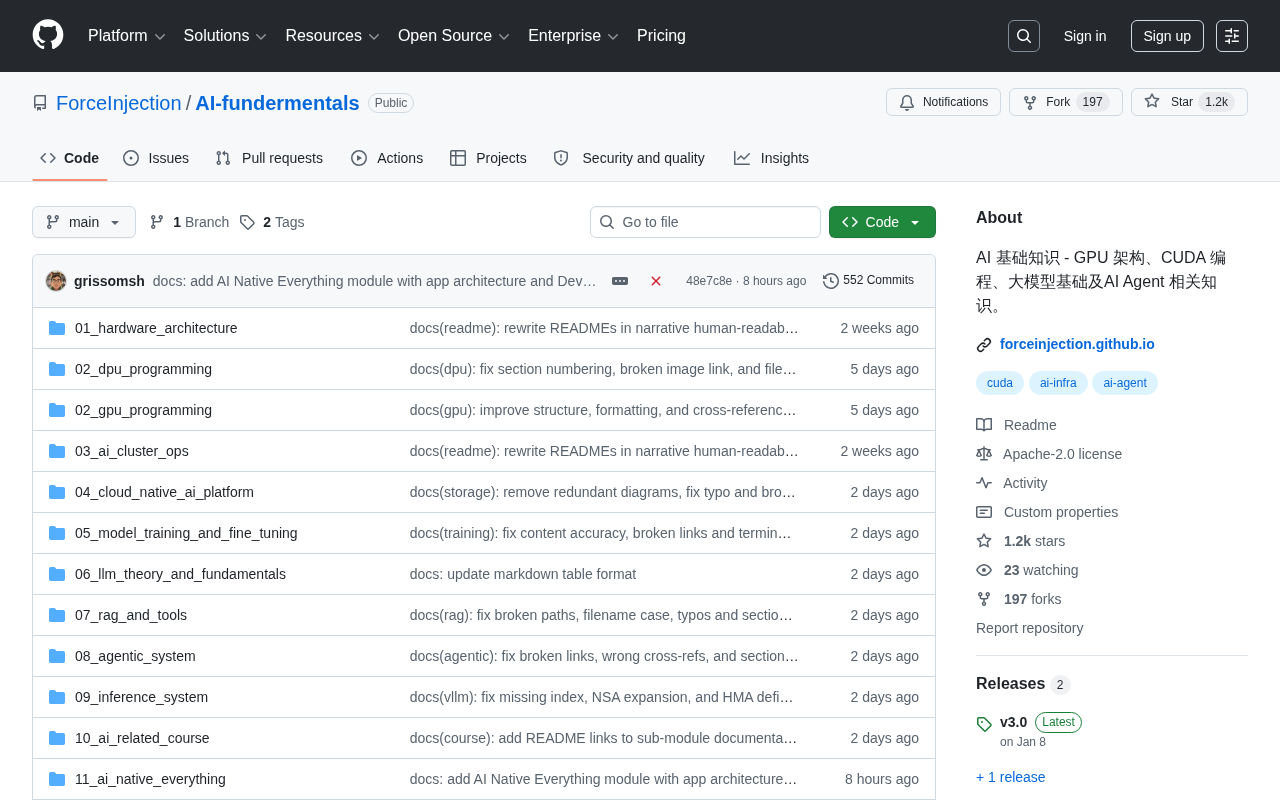This screenshot has width=1280, height=800.
Task: Click the watching eye icon
Action: pyautogui.click(x=984, y=570)
